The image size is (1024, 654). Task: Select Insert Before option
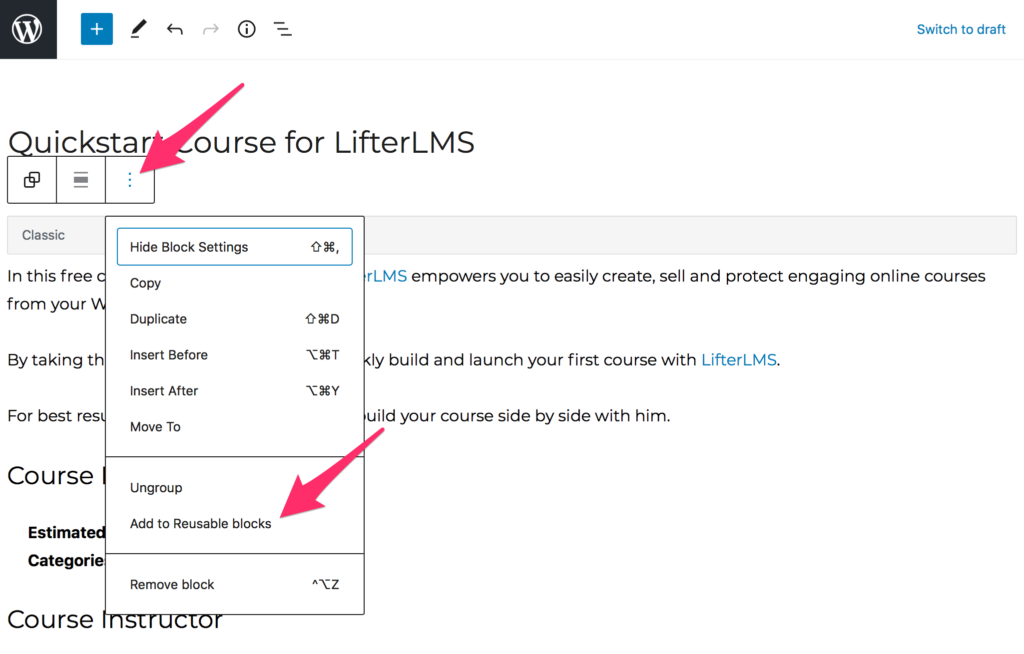click(234, 355)
